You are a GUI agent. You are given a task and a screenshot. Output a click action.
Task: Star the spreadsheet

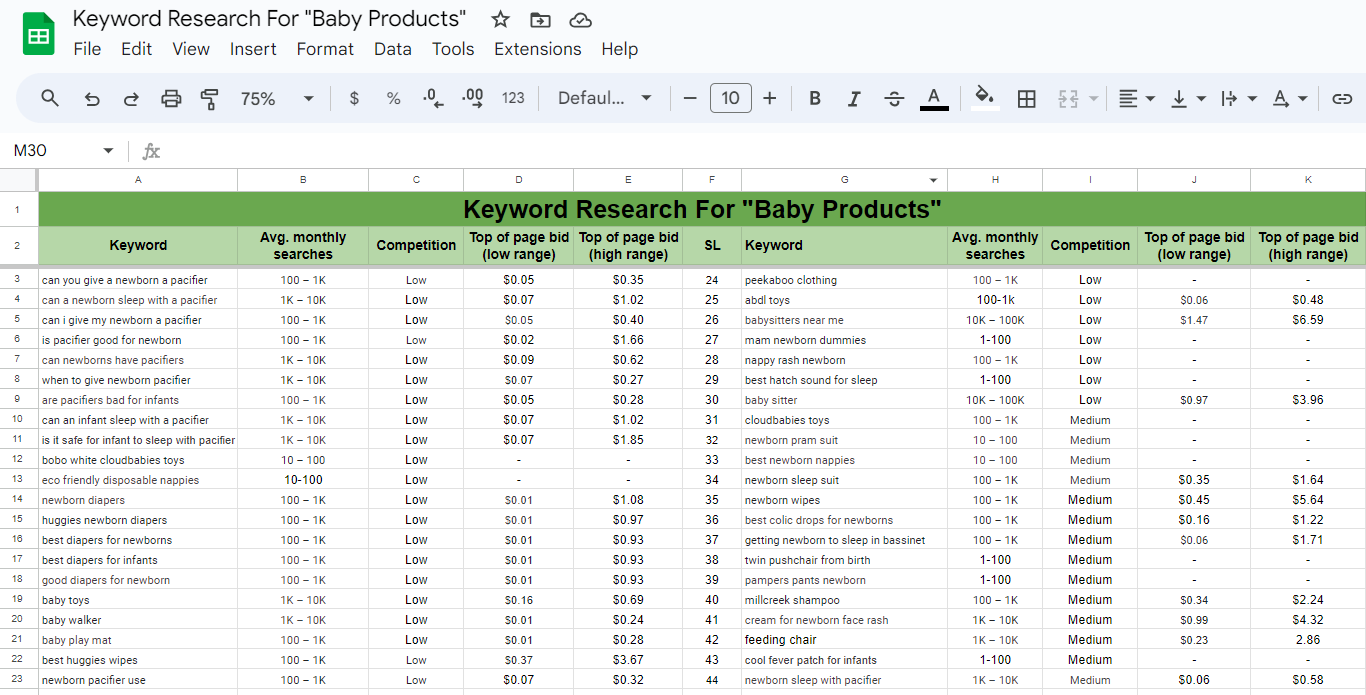coord(499,18)
